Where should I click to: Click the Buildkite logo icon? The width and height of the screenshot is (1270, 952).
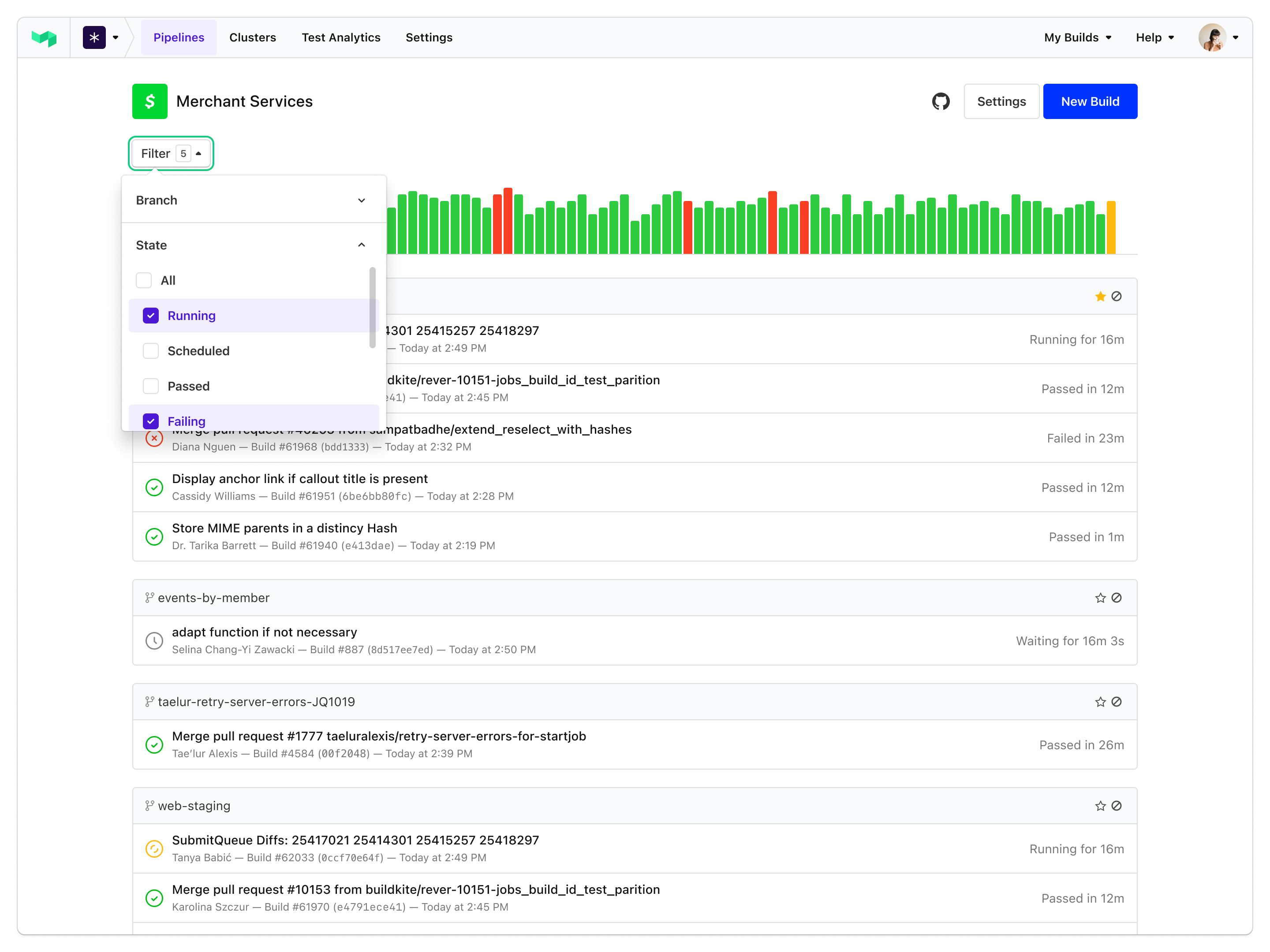click(x=44, y=38)
